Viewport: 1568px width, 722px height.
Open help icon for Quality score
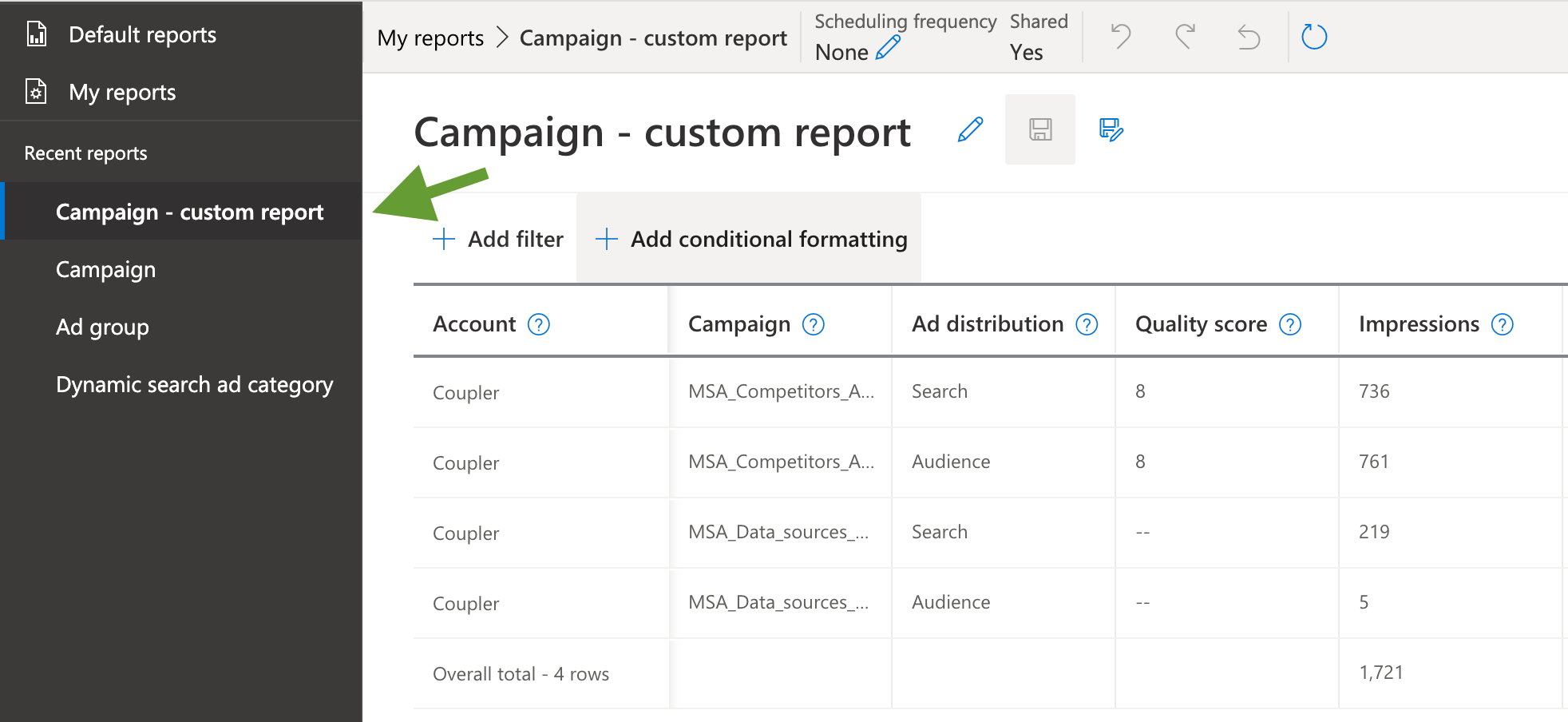(1290, 324)
